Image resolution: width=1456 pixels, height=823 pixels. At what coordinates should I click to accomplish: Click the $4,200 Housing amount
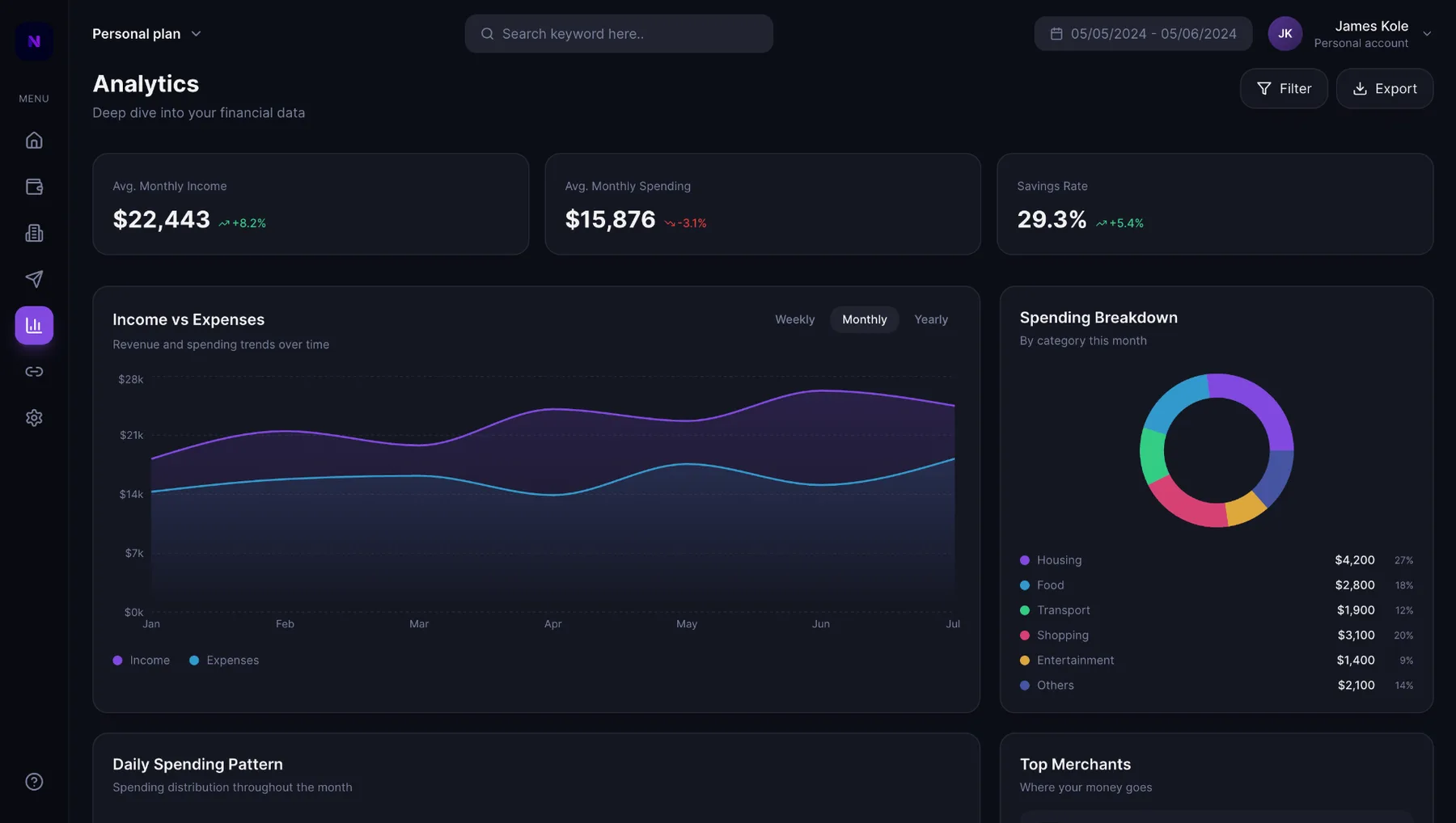click(x=1355, y=560)
